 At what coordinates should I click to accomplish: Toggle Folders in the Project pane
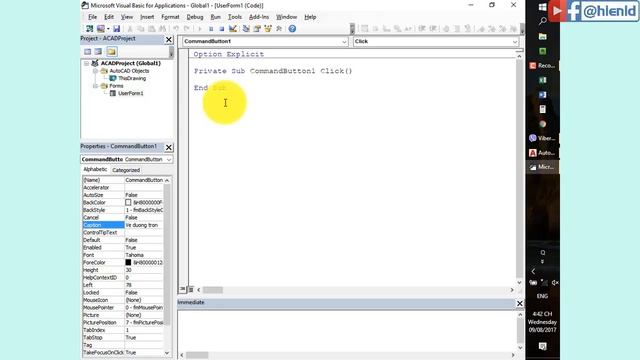(111, 51)
